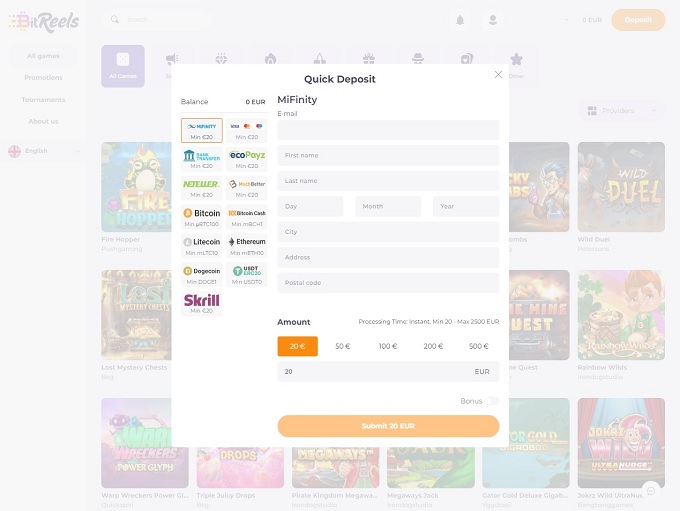Select USDT ERC20 payment method

tap(246, 274)
